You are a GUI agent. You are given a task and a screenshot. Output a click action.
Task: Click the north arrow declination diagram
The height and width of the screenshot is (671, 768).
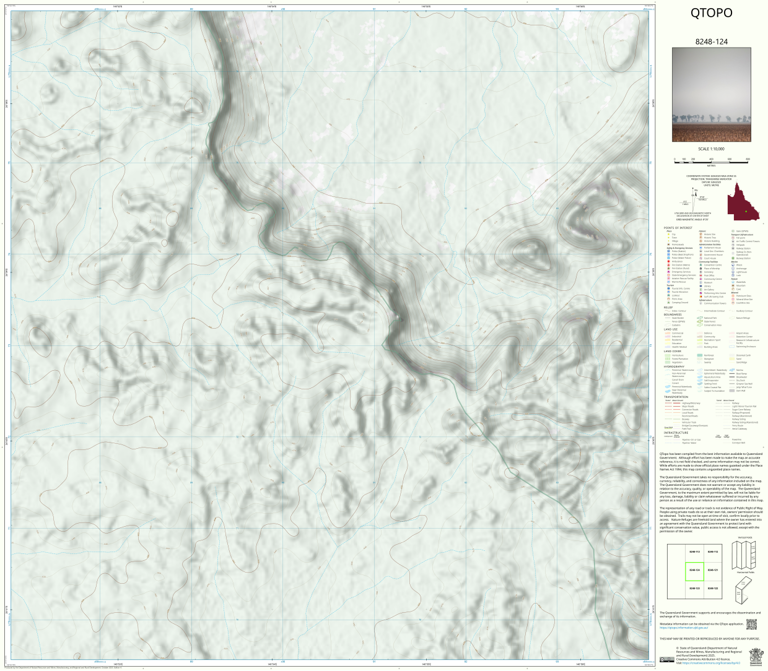pyautogui.click(x=694, y=198)
